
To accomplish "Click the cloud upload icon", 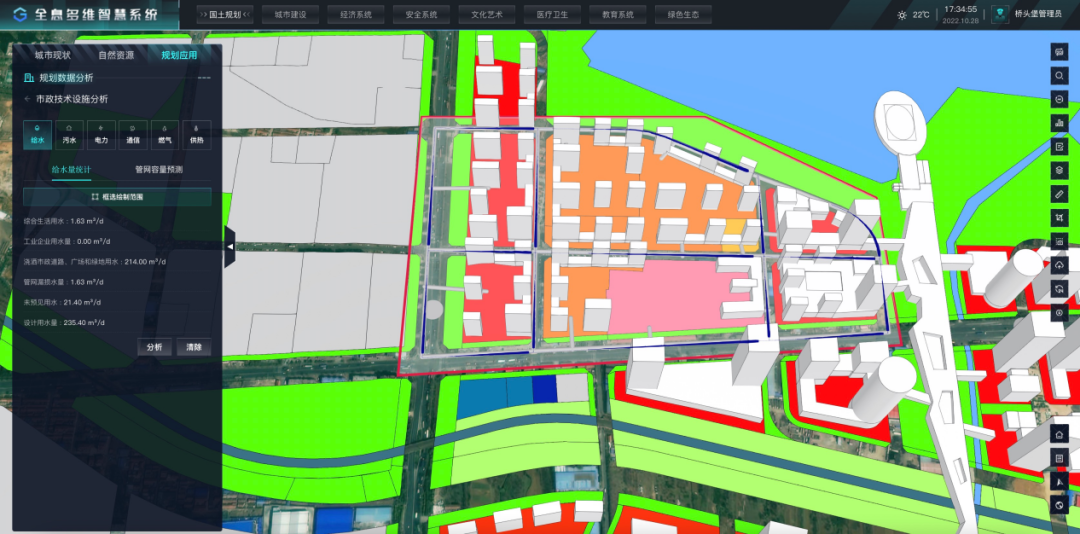I will pos(1059,265).
